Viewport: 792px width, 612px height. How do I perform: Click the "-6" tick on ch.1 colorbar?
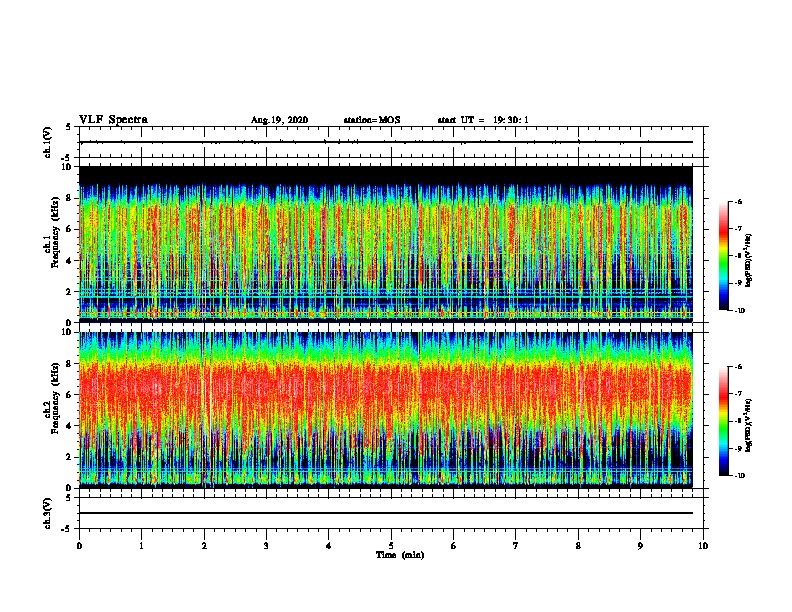pos(738,202)
